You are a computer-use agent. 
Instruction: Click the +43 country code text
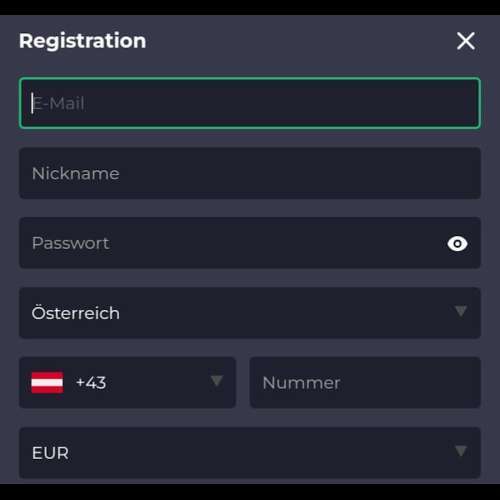tap(91, 383)
